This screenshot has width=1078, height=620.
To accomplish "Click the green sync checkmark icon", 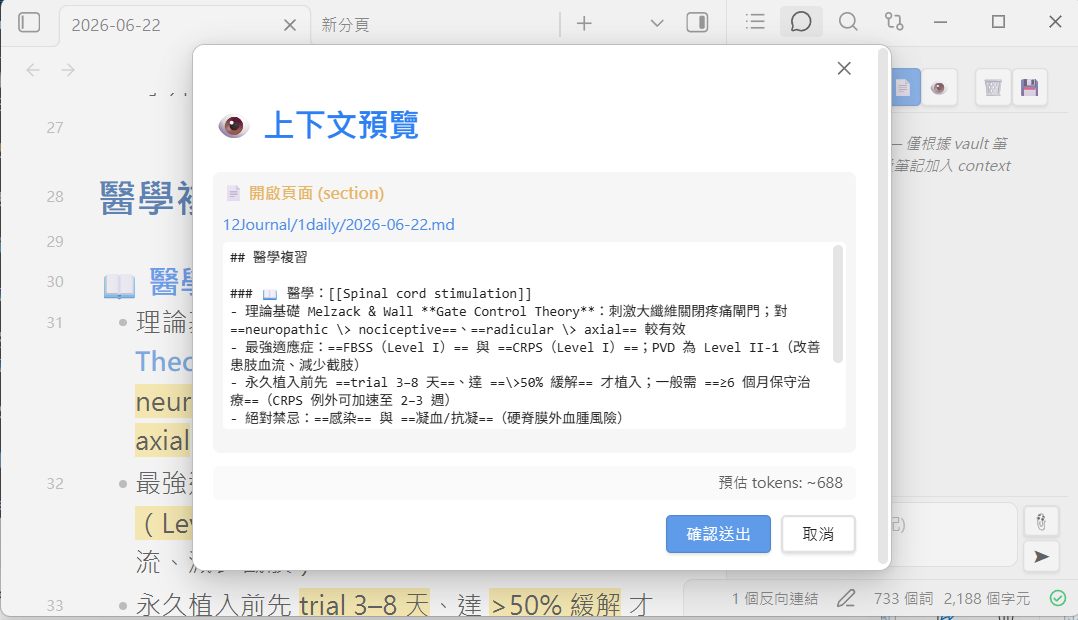I will pos(1058,598).
